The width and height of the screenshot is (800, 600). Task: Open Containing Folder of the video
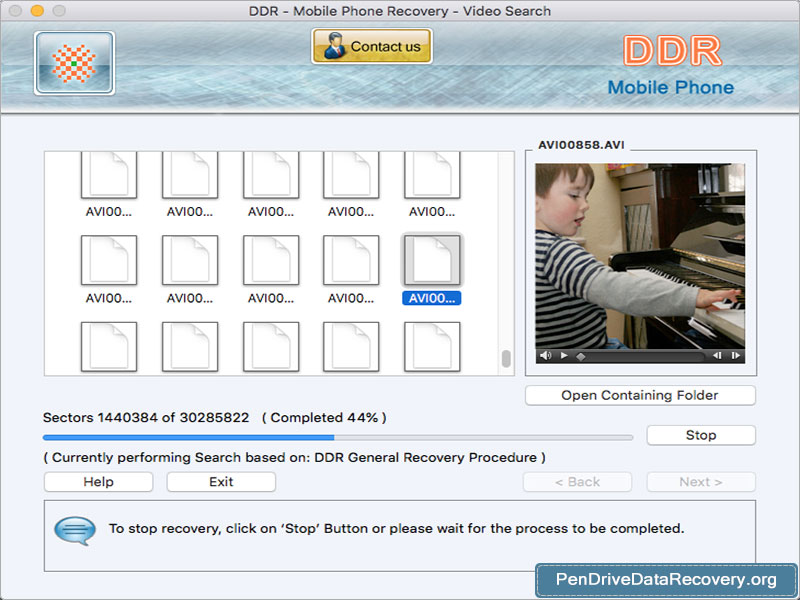[640, 395]
